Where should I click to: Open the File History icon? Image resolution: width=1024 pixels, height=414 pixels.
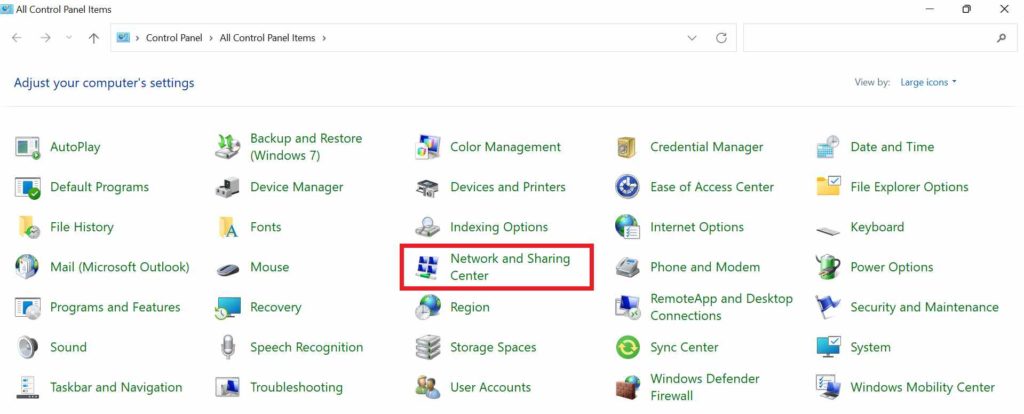(x=28, y=227)
